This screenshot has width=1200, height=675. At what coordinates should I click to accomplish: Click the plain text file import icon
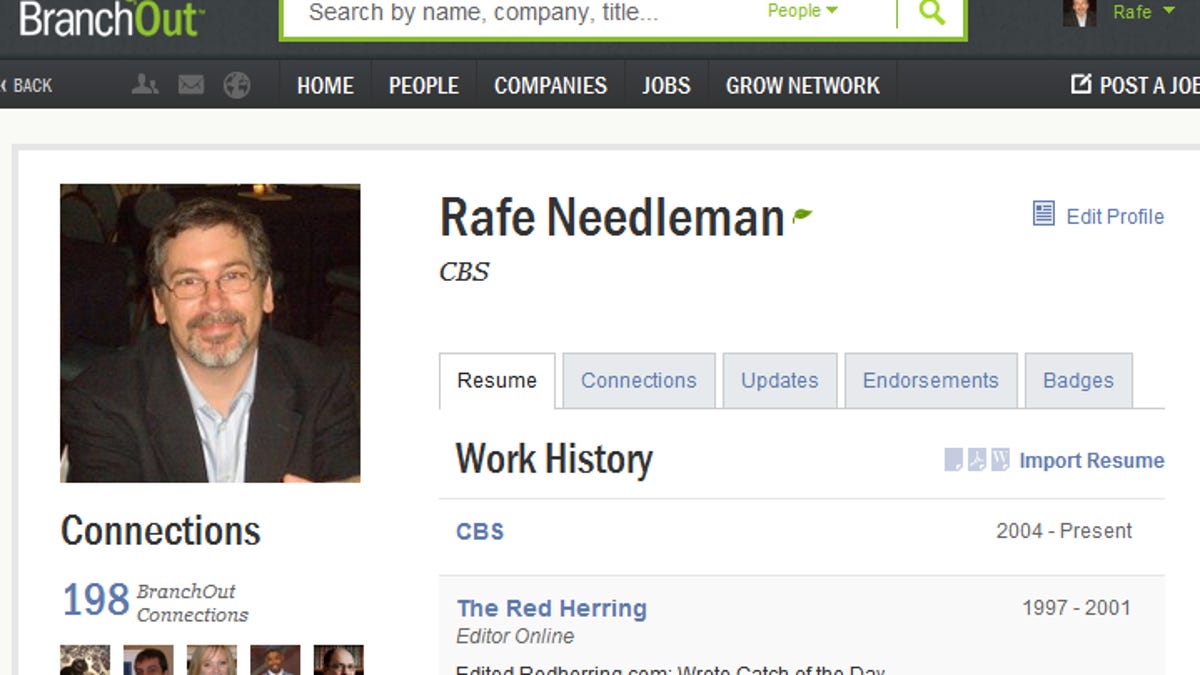(954, 460)
